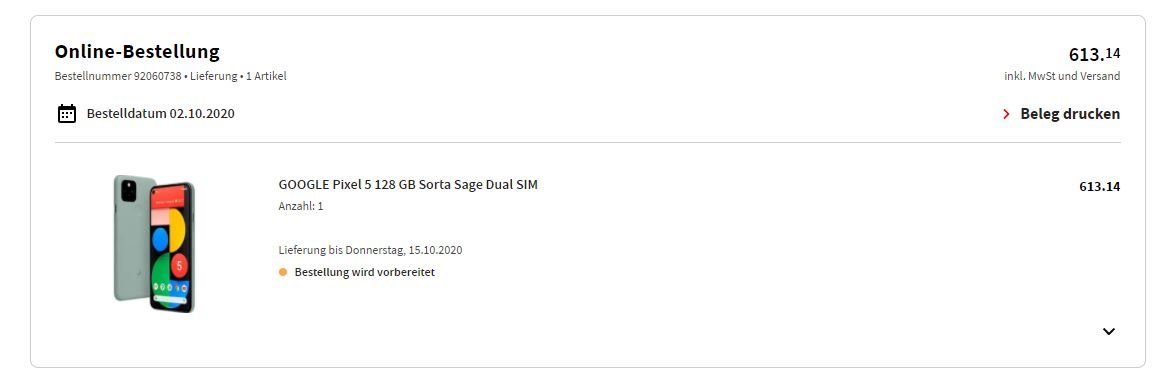The image size is (1167, 380).
Task: Click the Bestellung wird vorbereitet status
Action: [365, 272]
